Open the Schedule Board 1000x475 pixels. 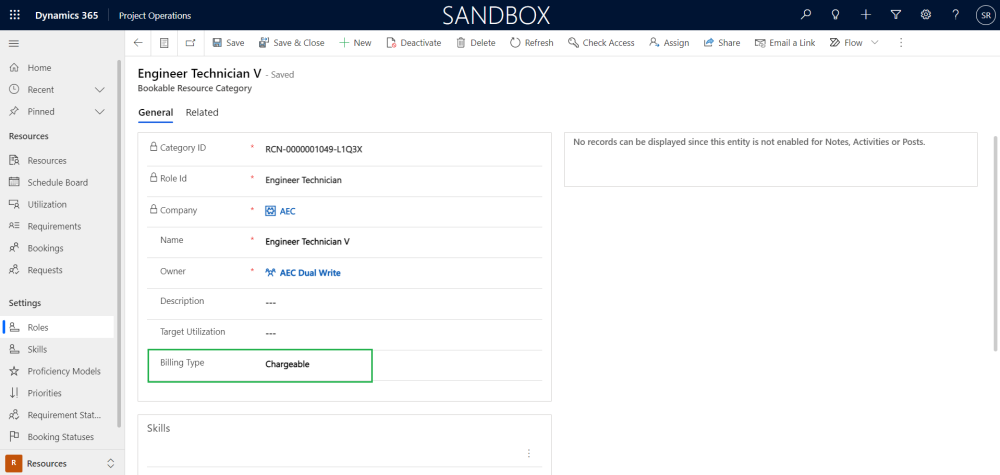57,182
